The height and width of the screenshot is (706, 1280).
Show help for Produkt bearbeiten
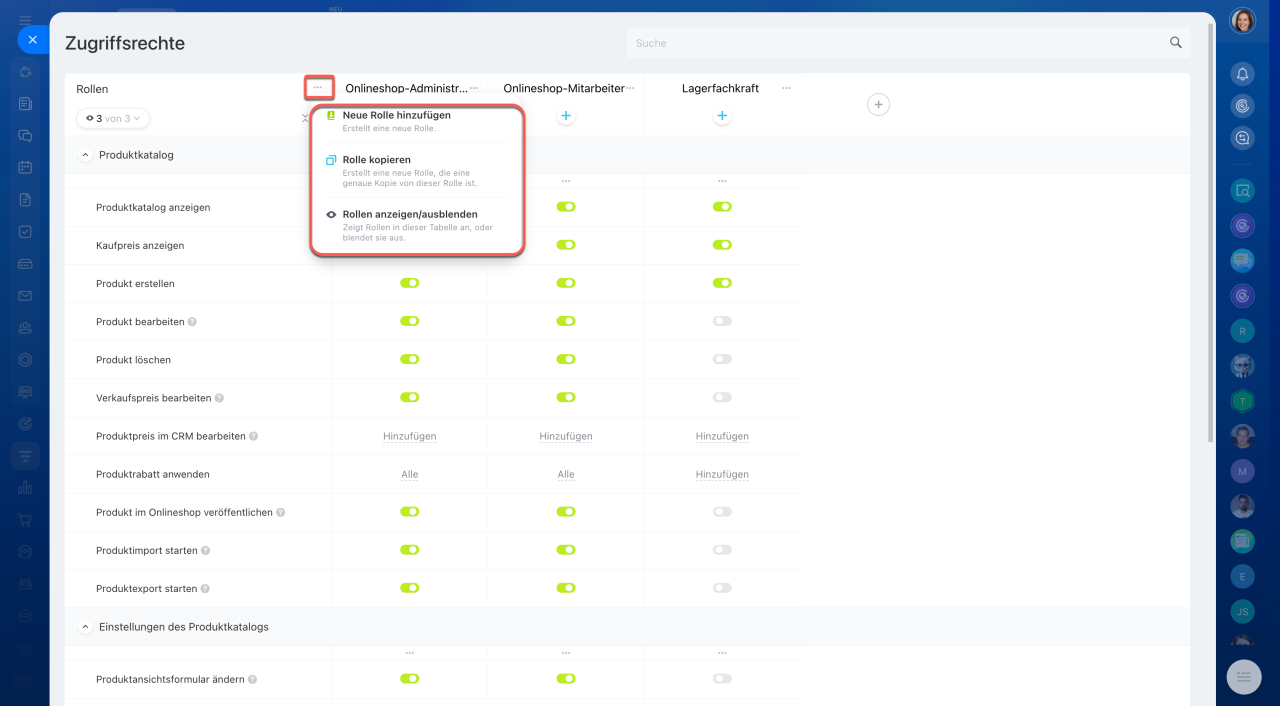tap(192, 322)
